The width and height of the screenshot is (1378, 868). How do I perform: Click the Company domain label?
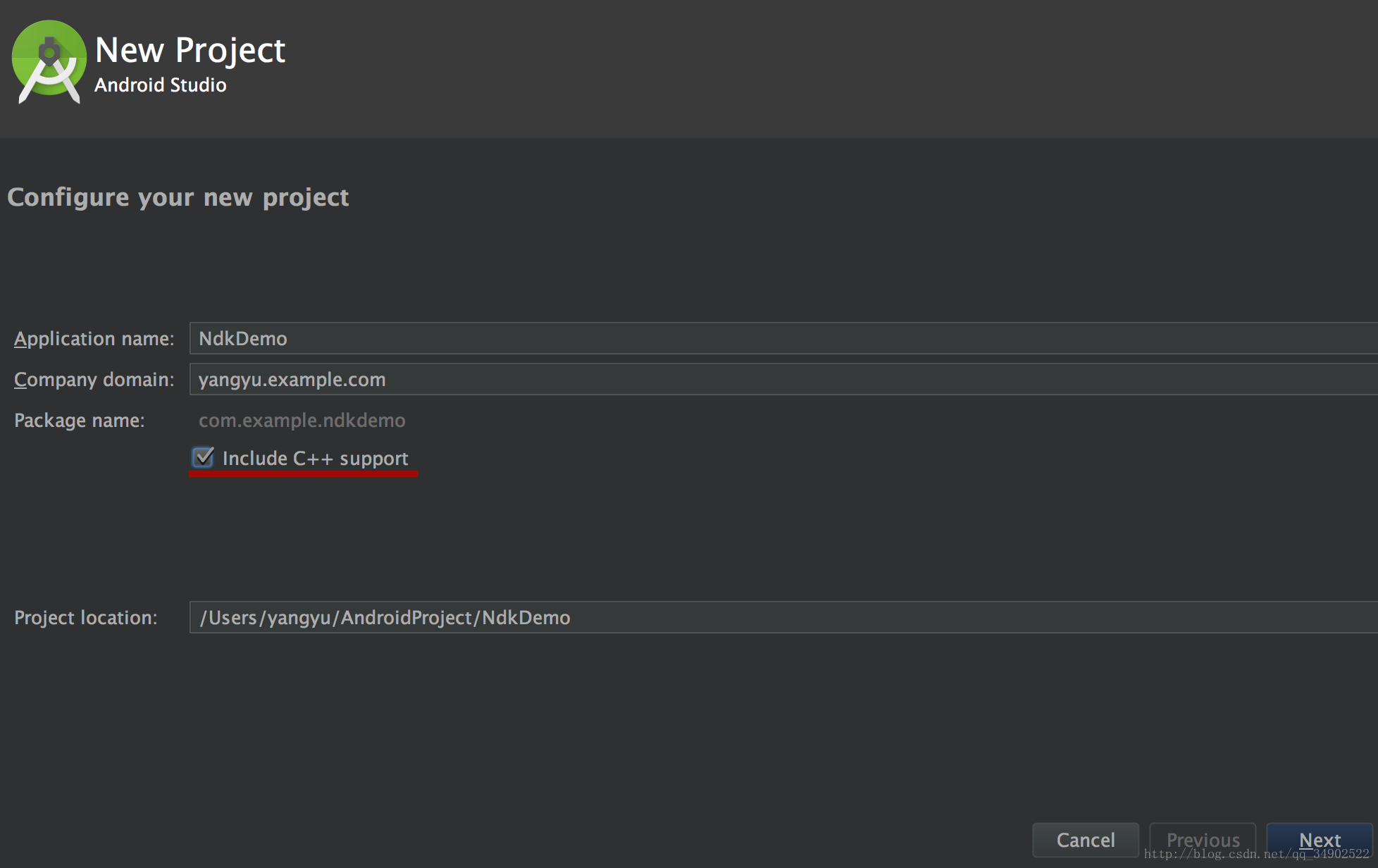click(94, 380)
